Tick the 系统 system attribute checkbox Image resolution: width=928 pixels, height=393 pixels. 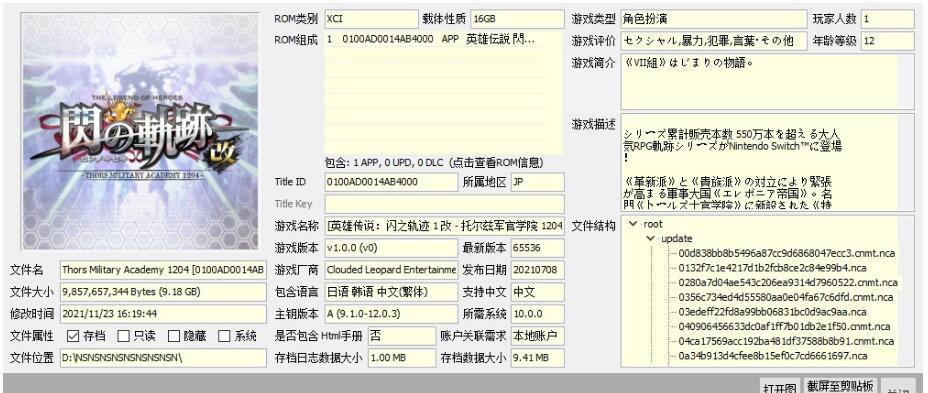pyautogui.click(x=224, y=336)
